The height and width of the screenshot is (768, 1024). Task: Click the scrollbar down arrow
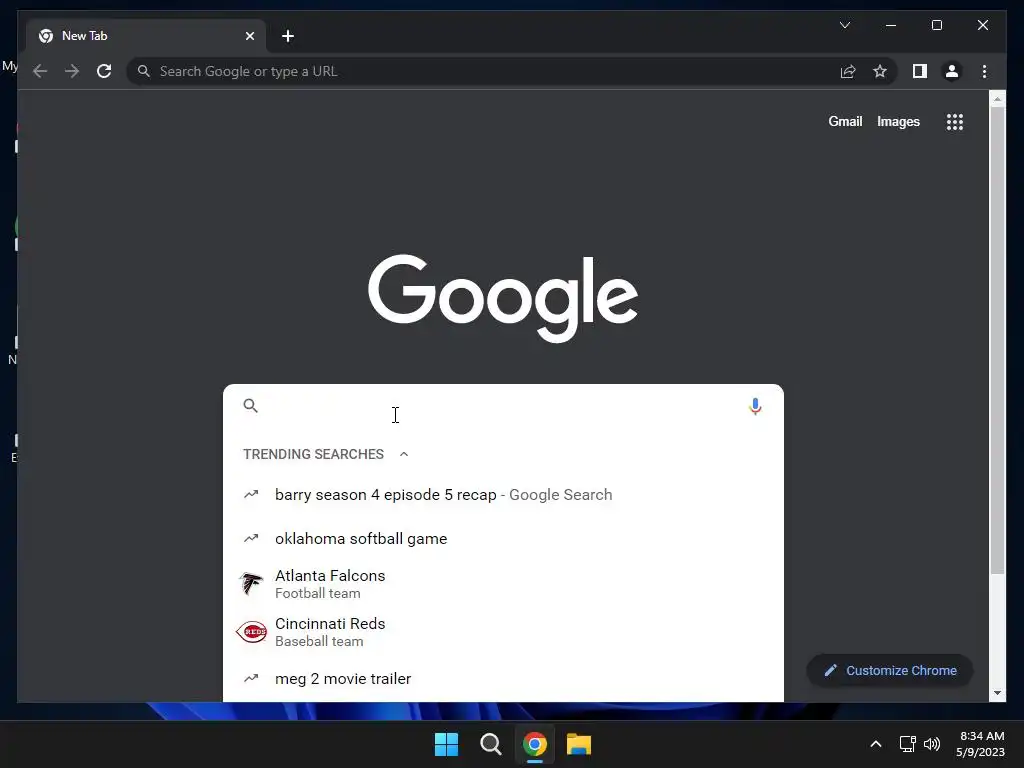pos(997,693)
